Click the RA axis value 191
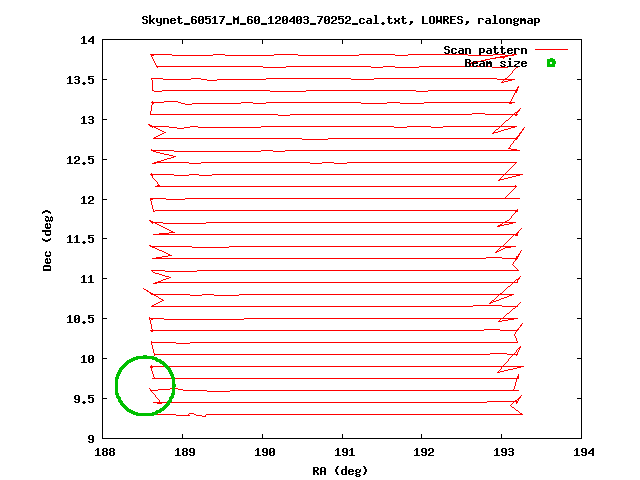Screen dimensions: 640x480 pyautogui.click(x=344, y=452)
